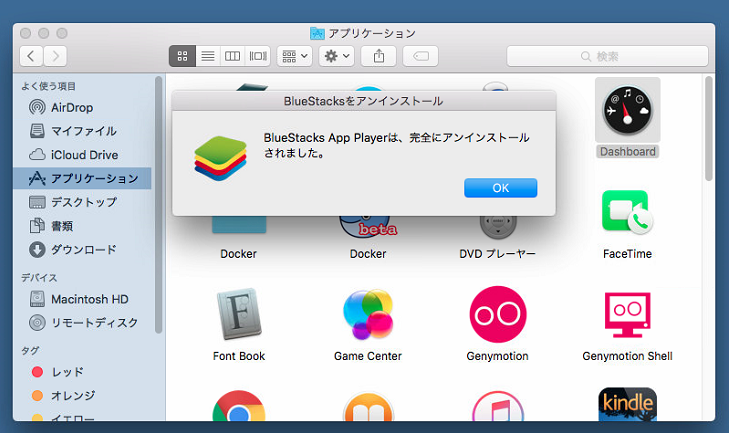Select AirDrop in the sidebar

tap(84, 107)
